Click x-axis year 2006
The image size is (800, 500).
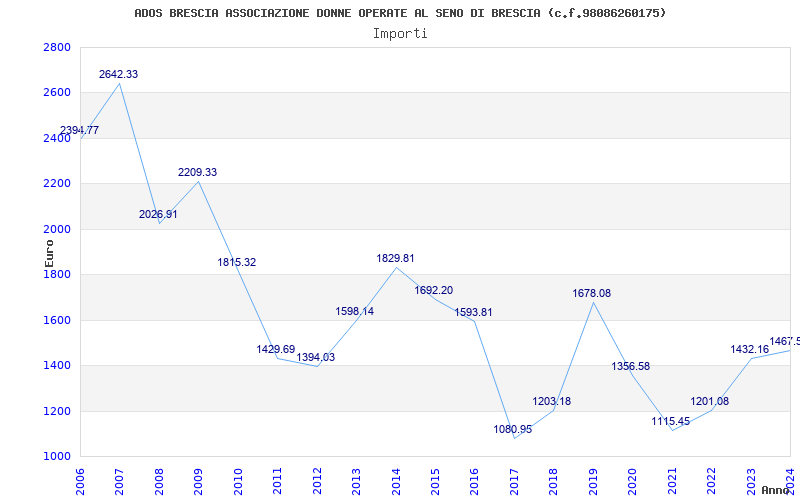80,481
